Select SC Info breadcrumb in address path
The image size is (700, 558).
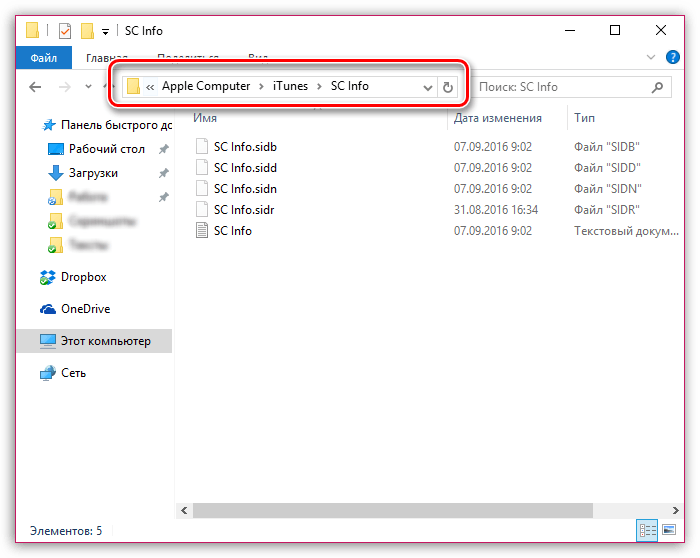point(350,86)
